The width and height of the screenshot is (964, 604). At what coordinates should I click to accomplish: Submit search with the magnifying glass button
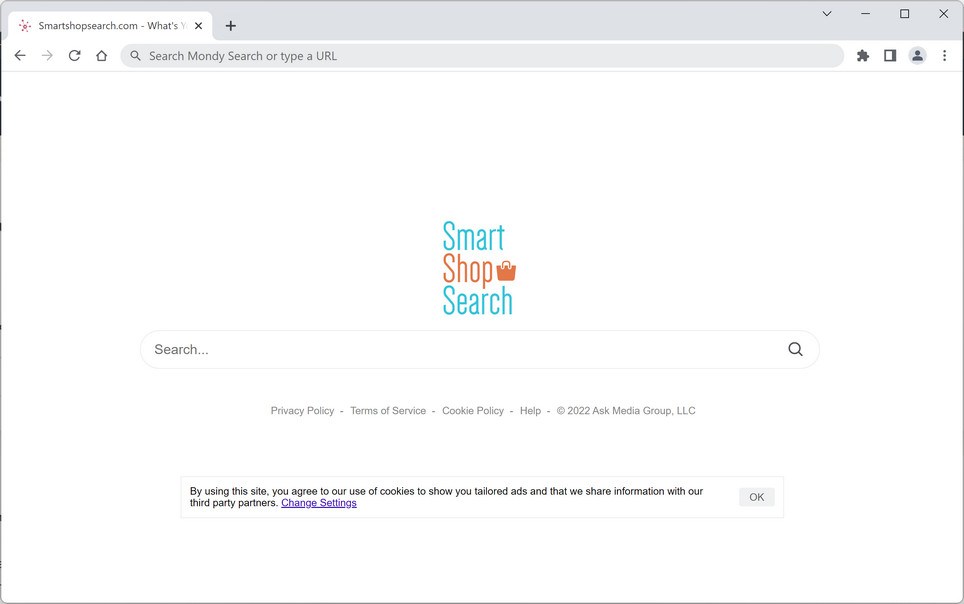click(795, 349)
